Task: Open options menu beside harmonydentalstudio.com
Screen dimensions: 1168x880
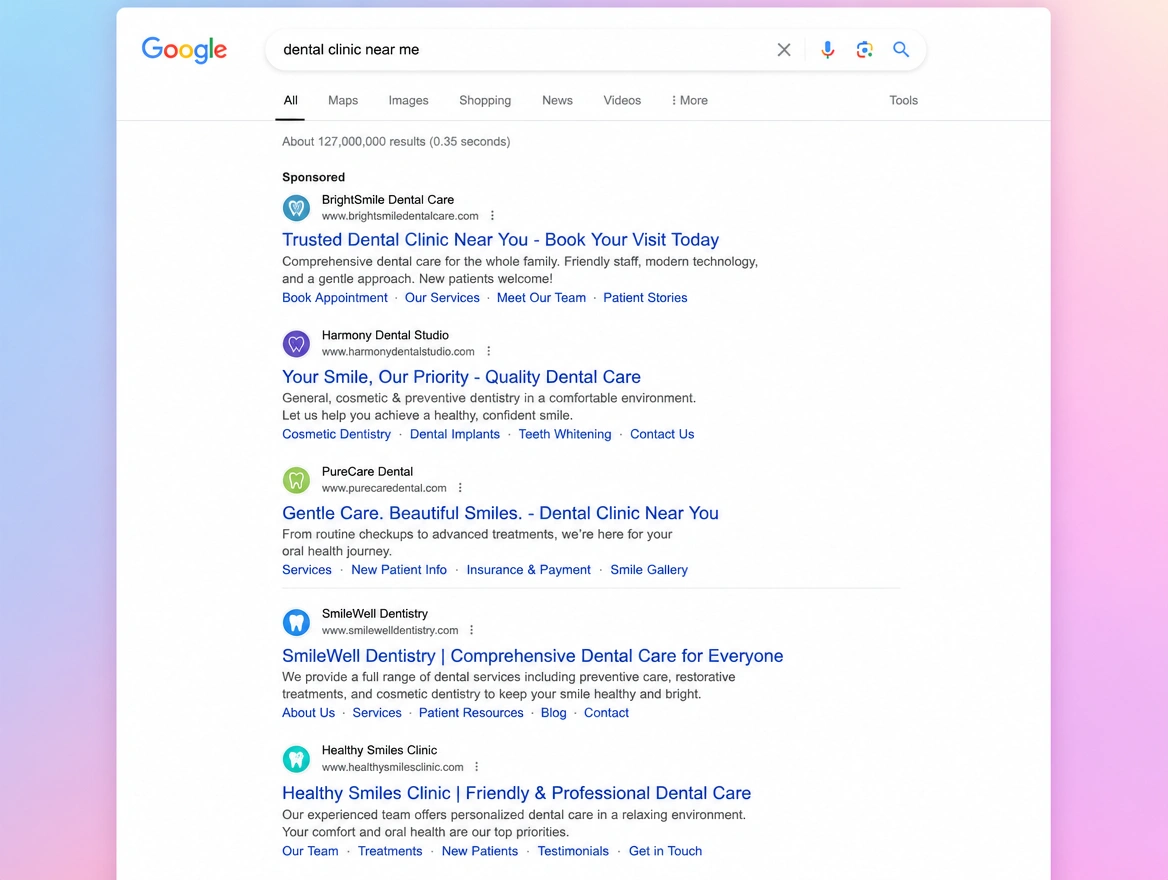Action: tap(489, 352)
